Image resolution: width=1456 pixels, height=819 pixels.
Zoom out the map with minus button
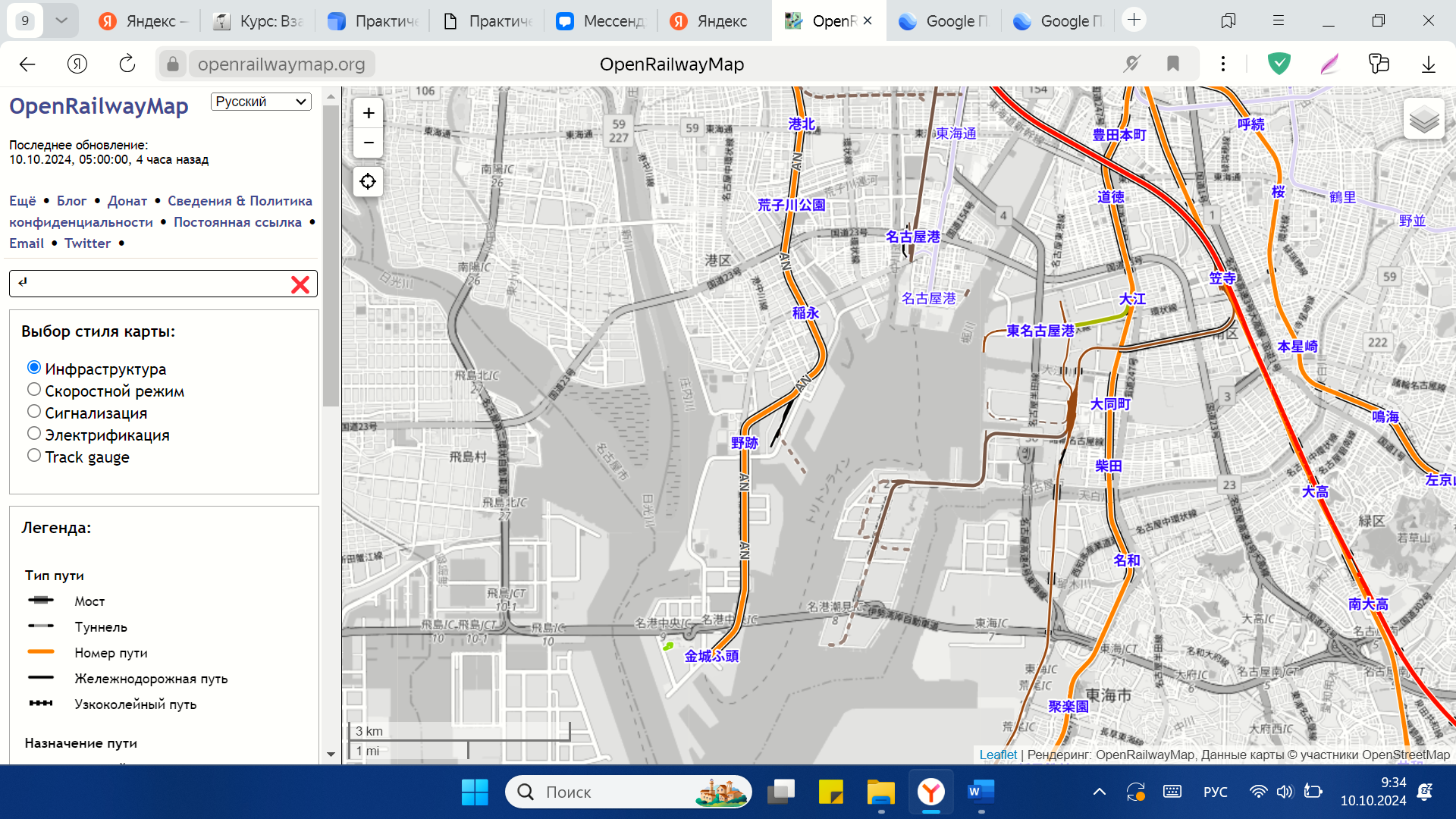369,143
